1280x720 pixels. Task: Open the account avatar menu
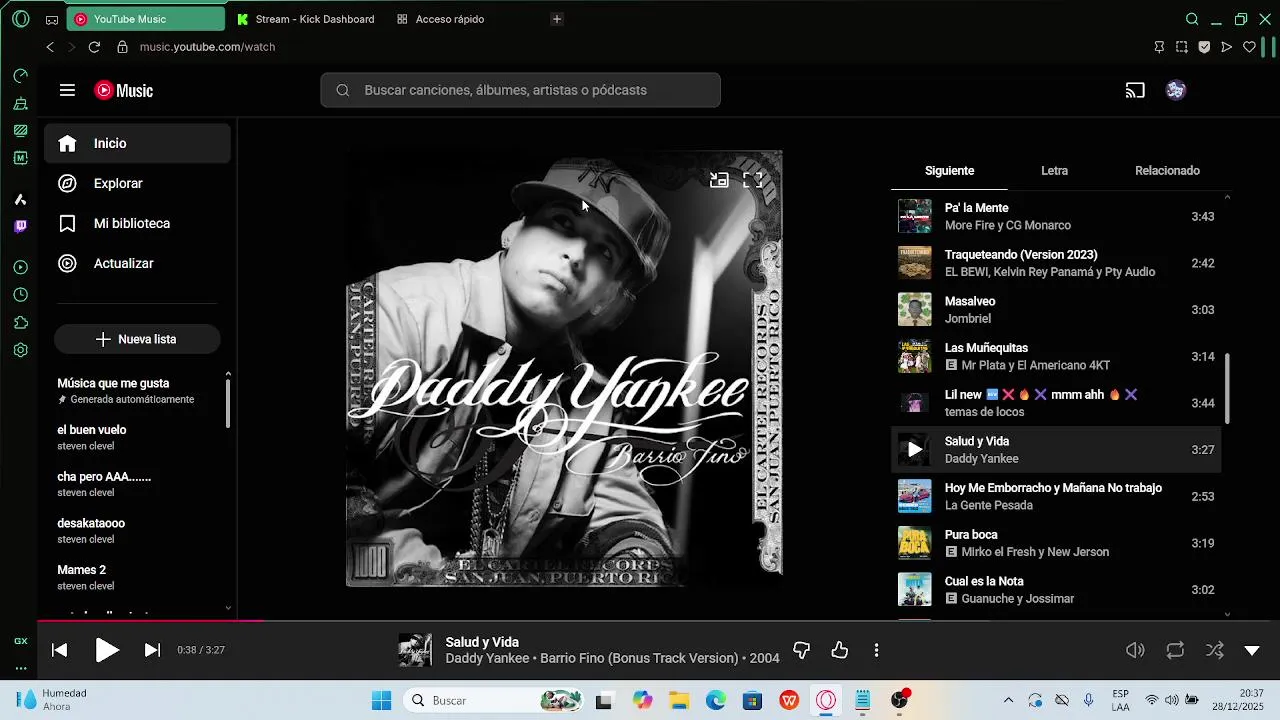coord(1176,90)
